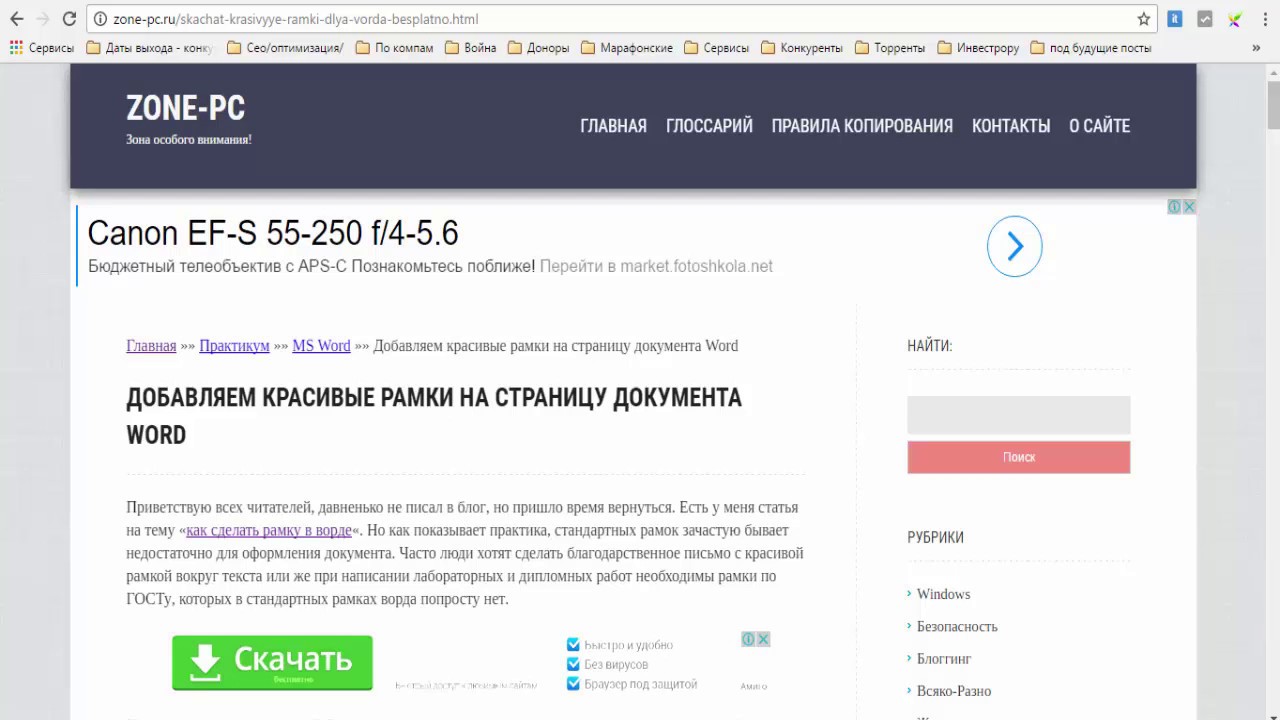
Task: Follow the Главная breadcrumb link
Action: [x=151, y=346]
